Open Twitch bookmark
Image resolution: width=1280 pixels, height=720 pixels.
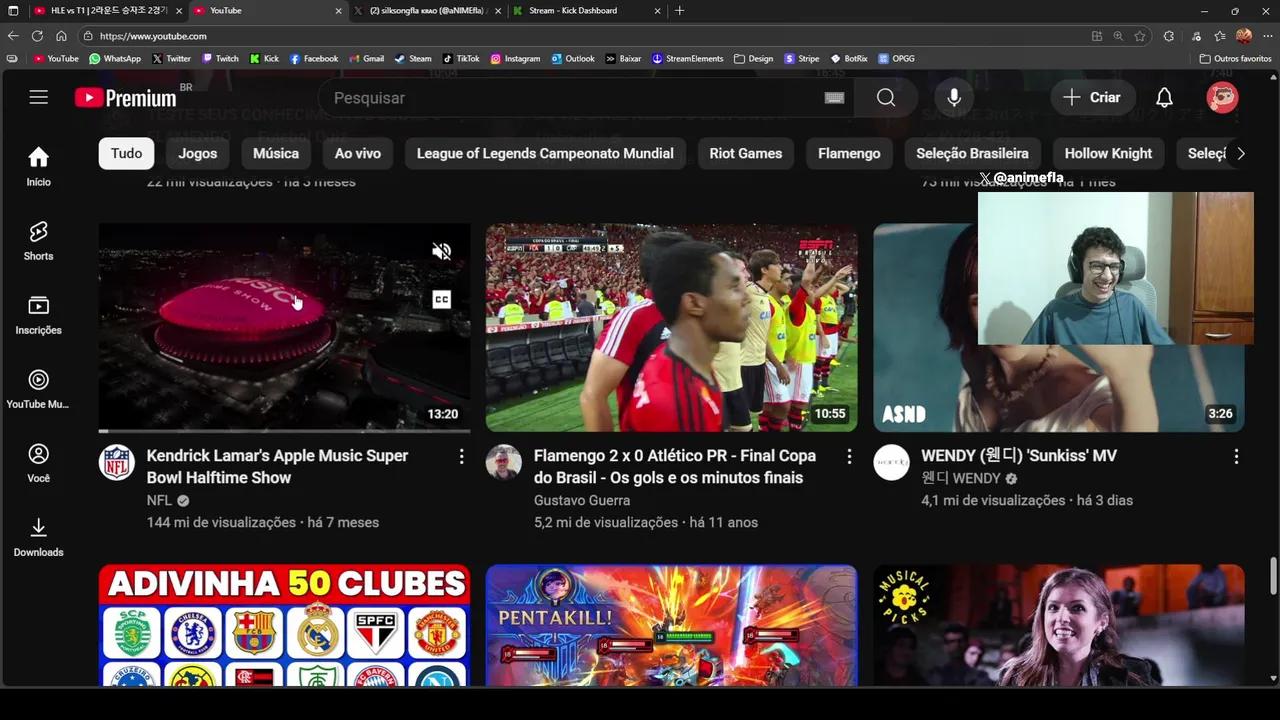point(220,58)
